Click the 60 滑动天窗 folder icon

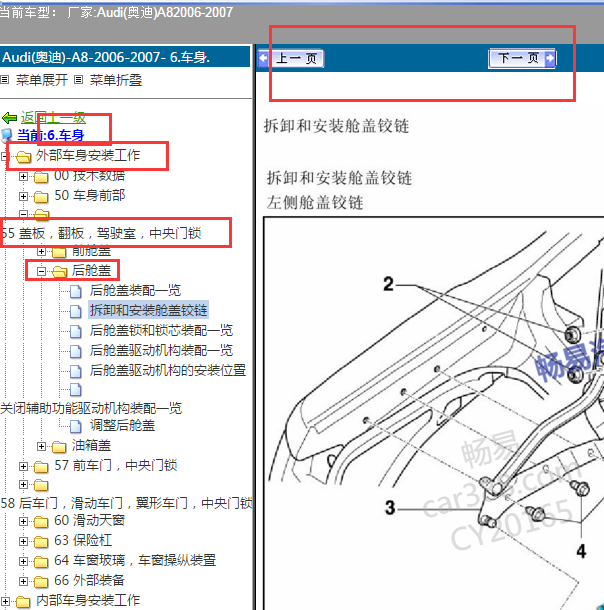(41, 522)
